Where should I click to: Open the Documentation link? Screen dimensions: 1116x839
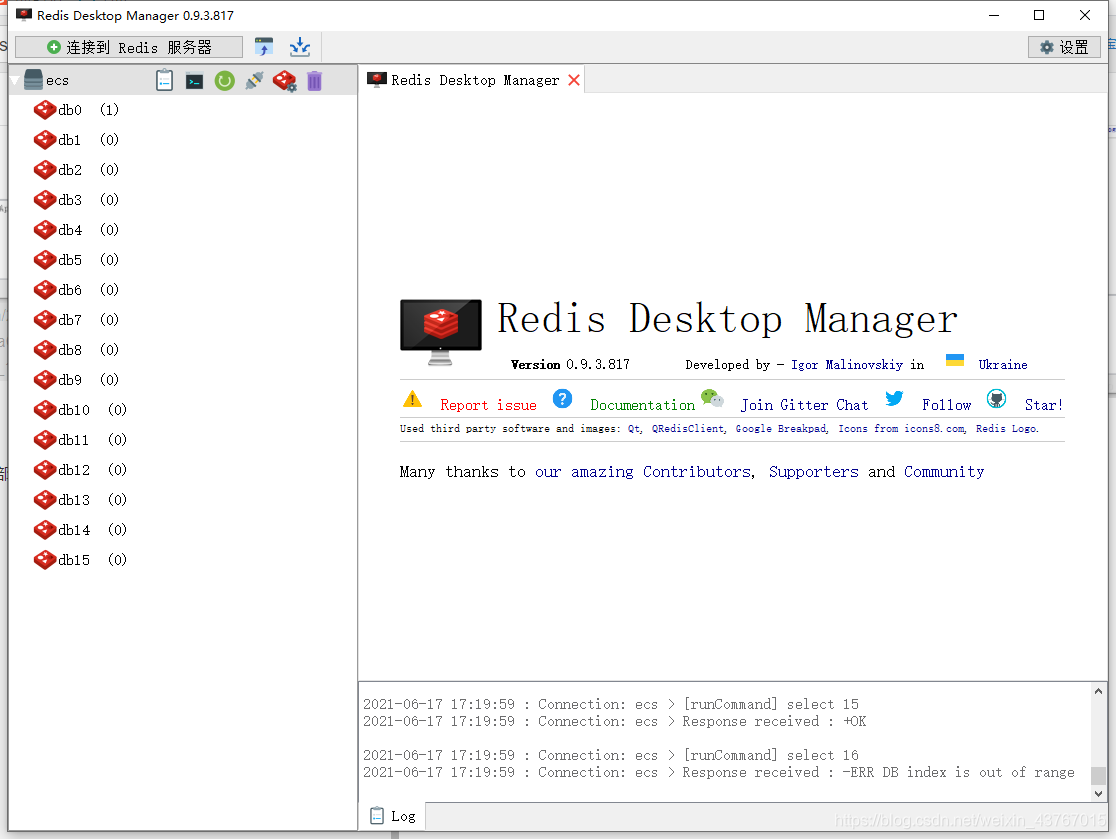[x=643, y=405]
